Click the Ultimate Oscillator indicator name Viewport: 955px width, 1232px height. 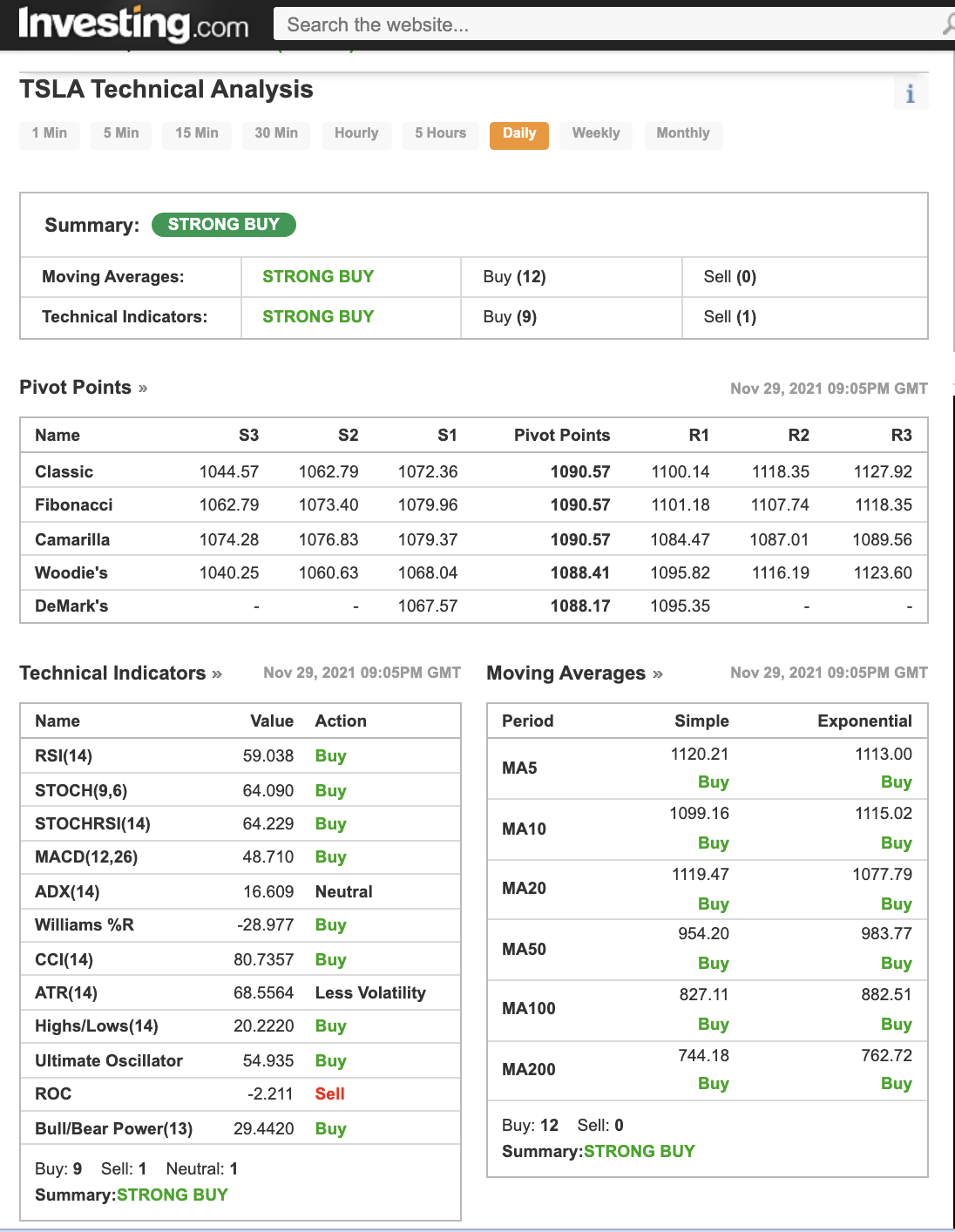(x=109, y=1061)
